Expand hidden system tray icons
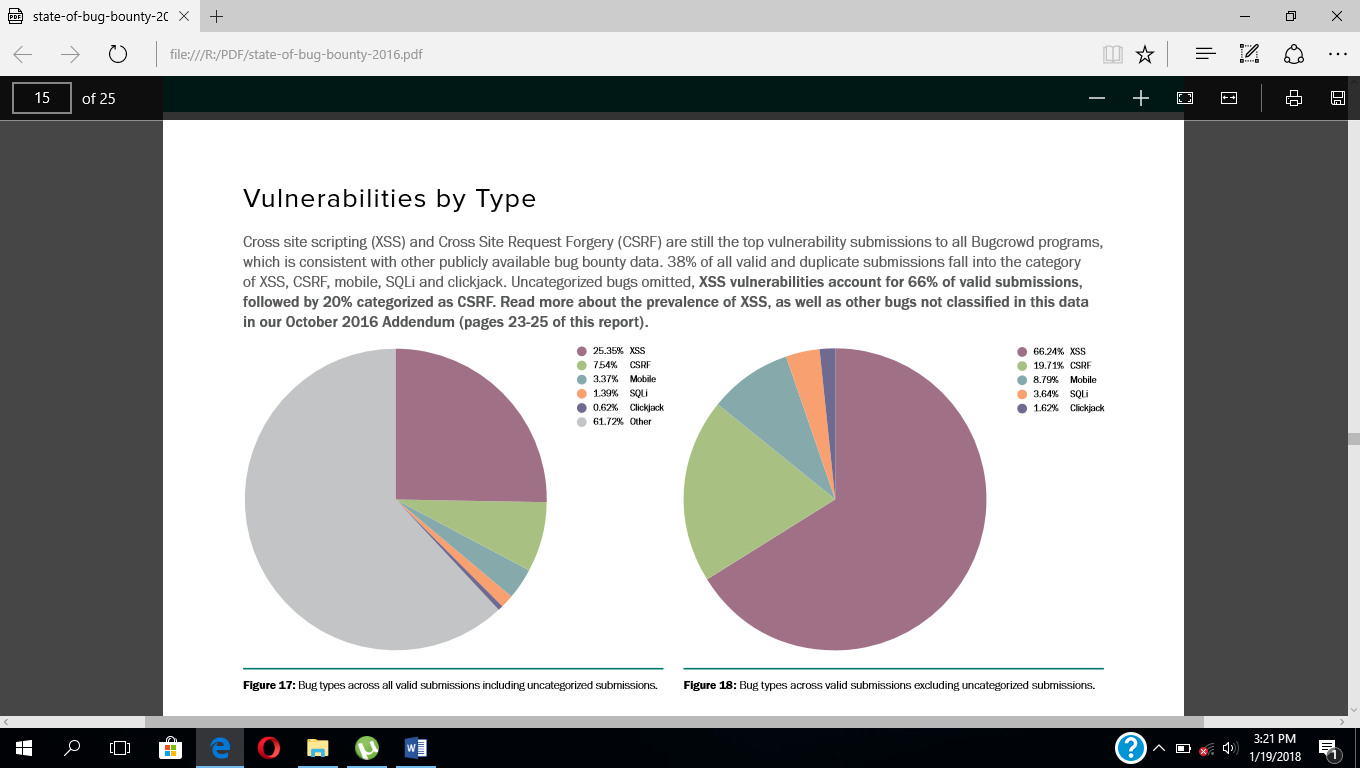1360x768 pixels. coord(1159,748)
